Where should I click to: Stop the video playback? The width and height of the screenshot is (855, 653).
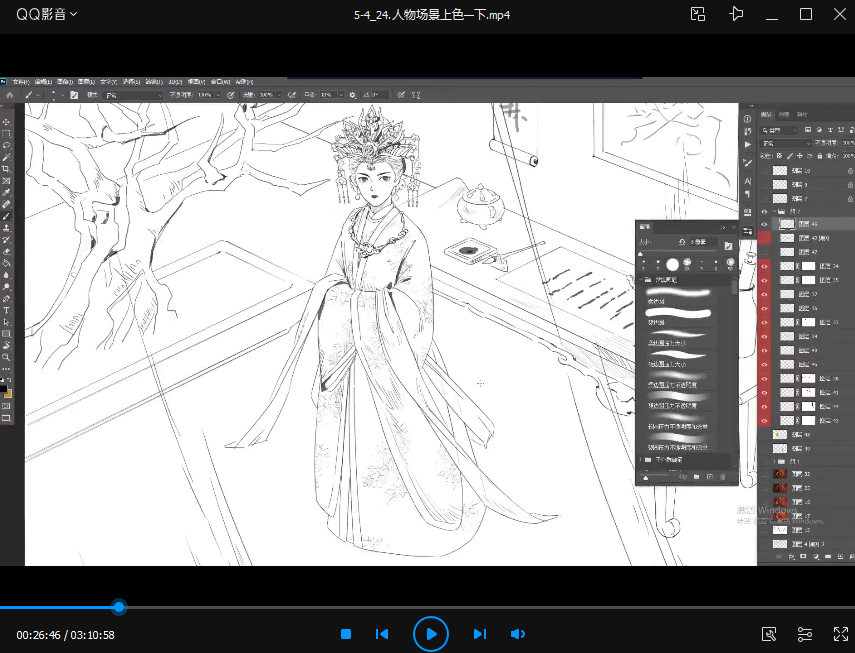pos(346,634)
